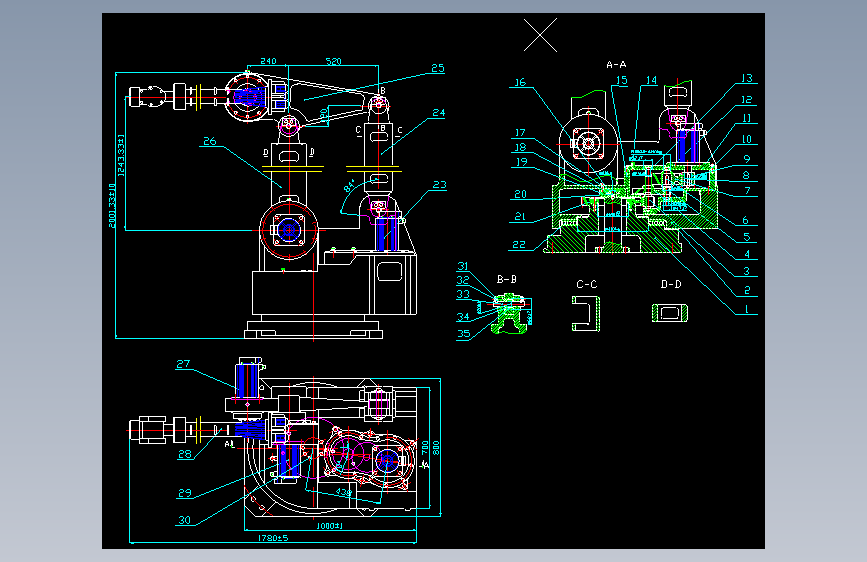Select the C-C section bracket profile drawing
The height and width of the screenshot is (562, 867).
point(586,314)
